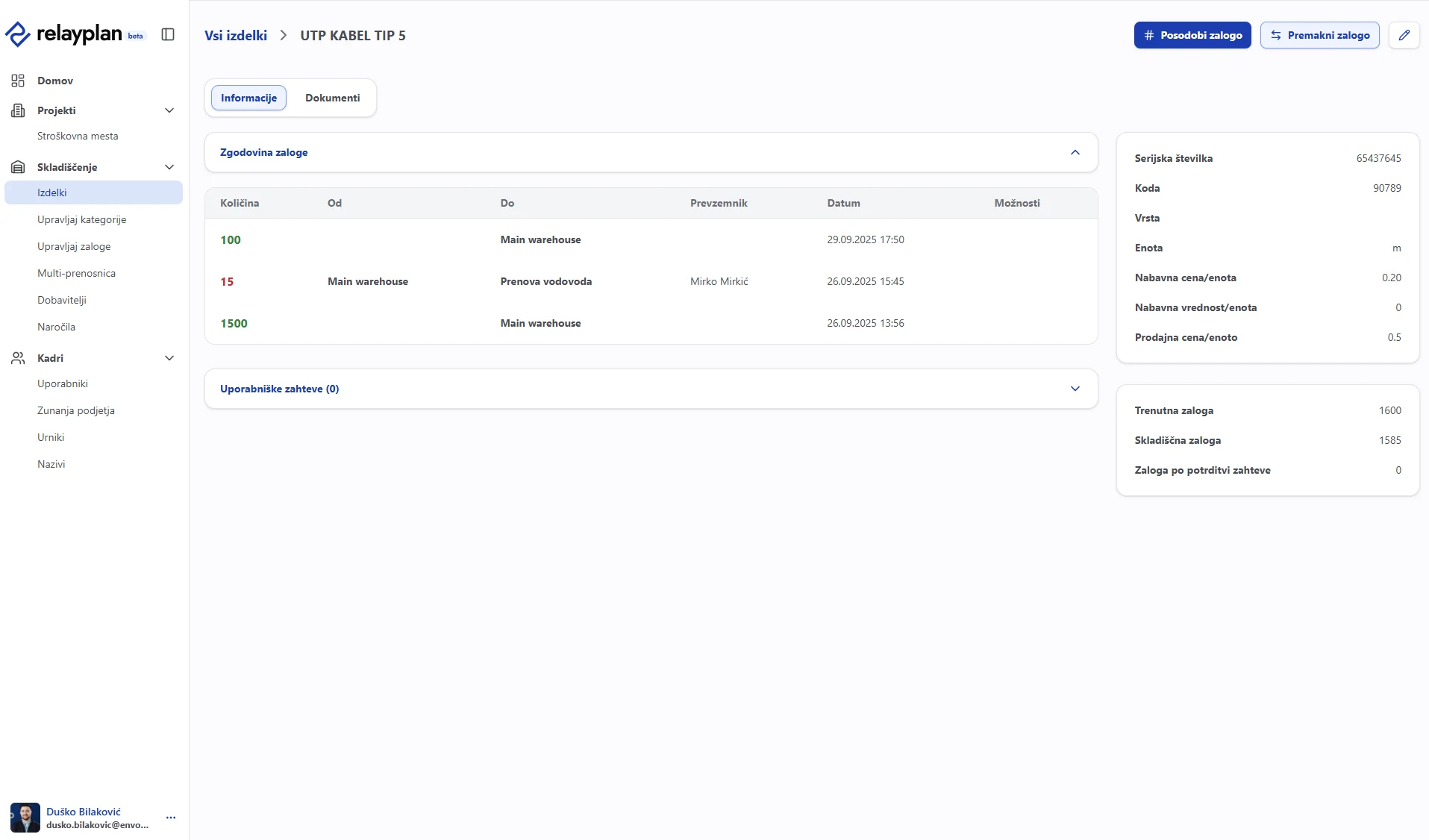Screen dimensions: 1429x840
Task: Click the pencil edit icon button
Action: 1404,35
